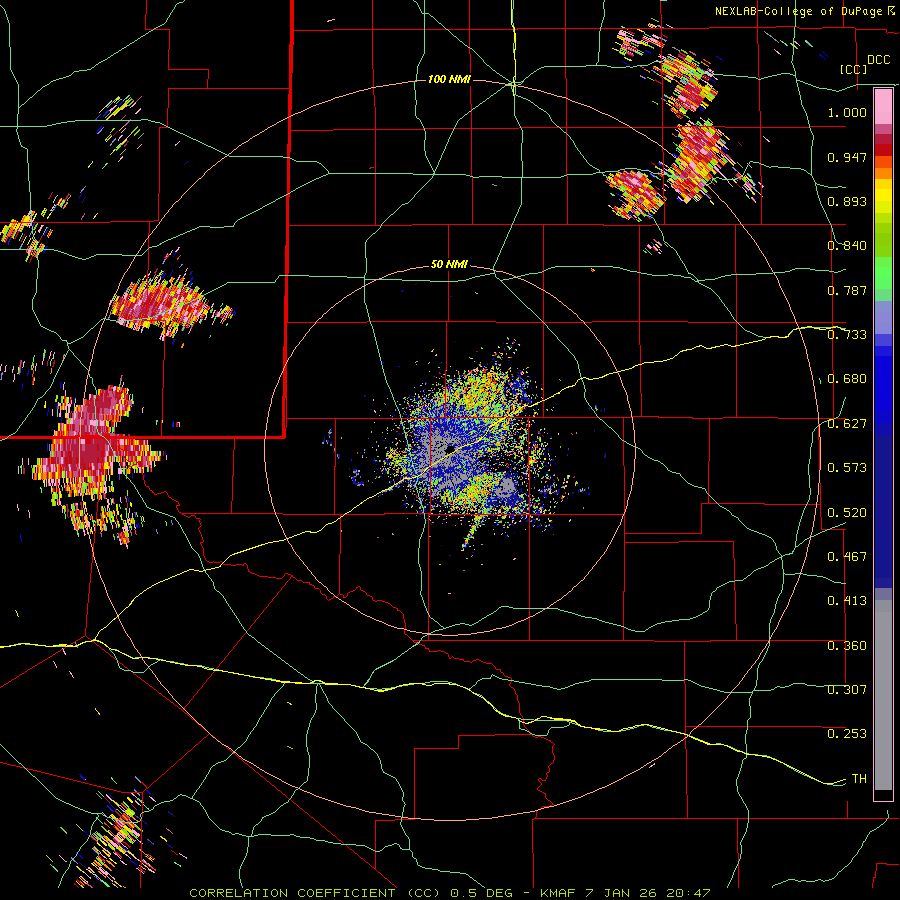
Task: Click the NEXLAB-College of DuPage credit text
Action: pyautogui.click(x=799, y=11)
